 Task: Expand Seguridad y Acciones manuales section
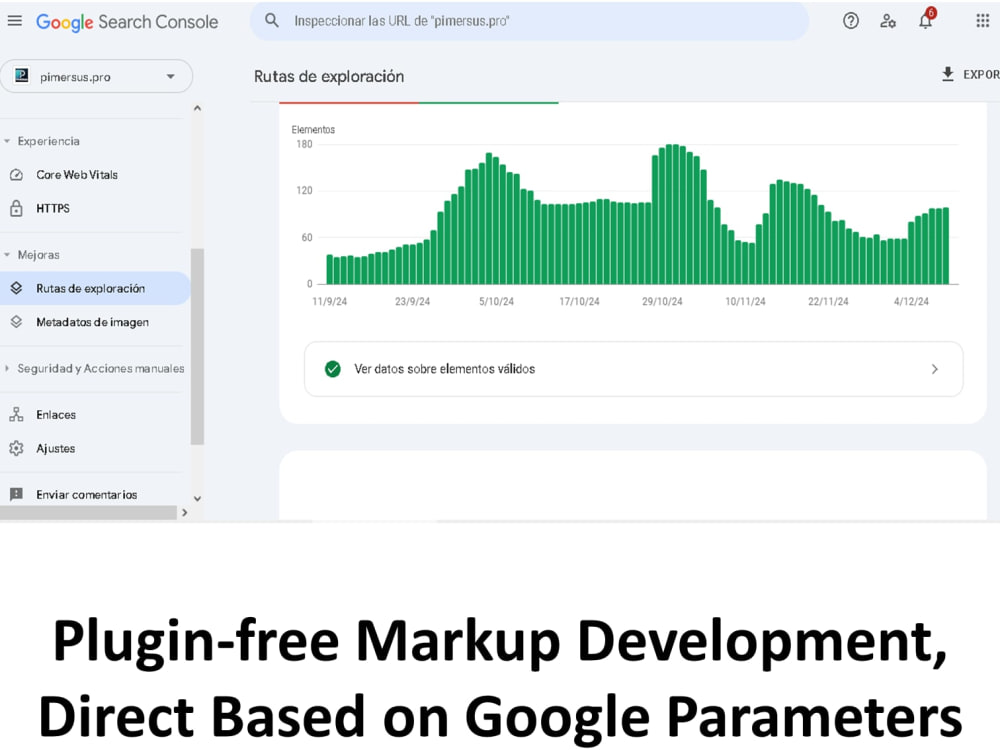(x=7, y=368)
